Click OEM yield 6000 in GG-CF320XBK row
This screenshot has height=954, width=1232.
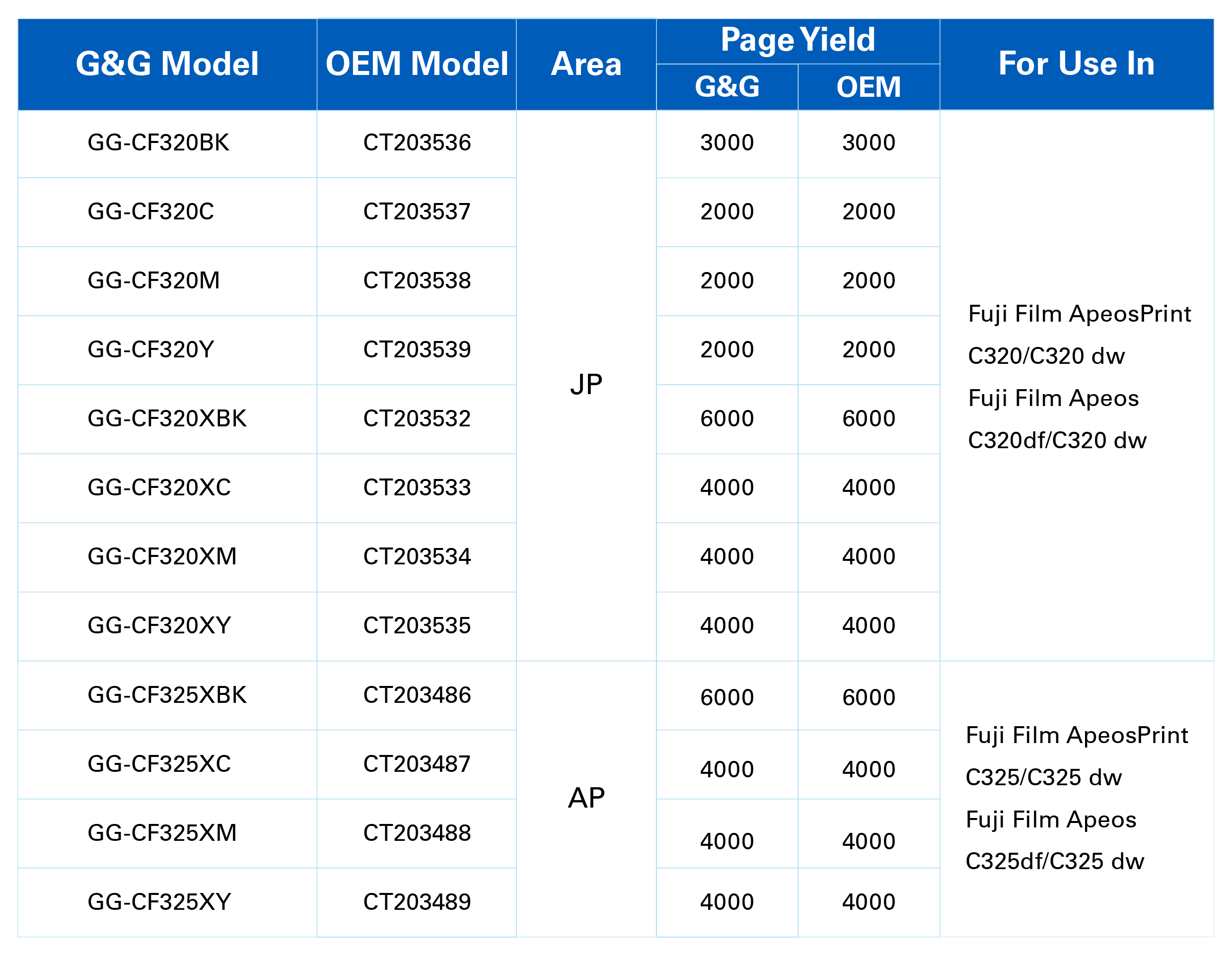(x=869, y=418)
